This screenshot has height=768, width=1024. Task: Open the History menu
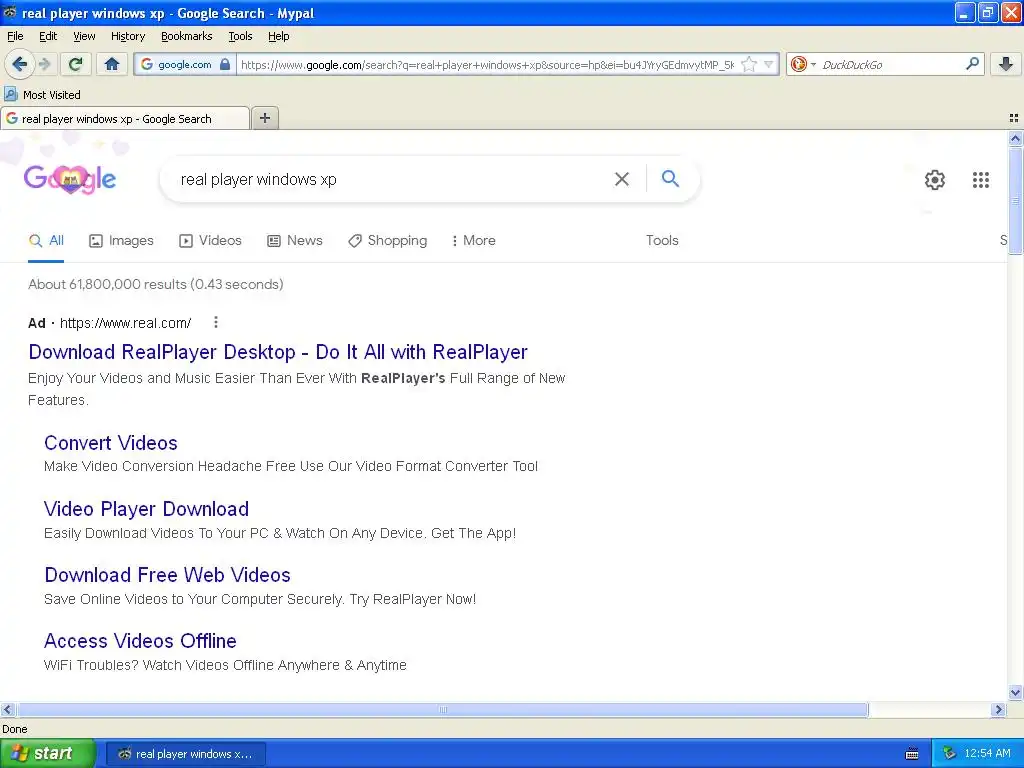point(127,36)
